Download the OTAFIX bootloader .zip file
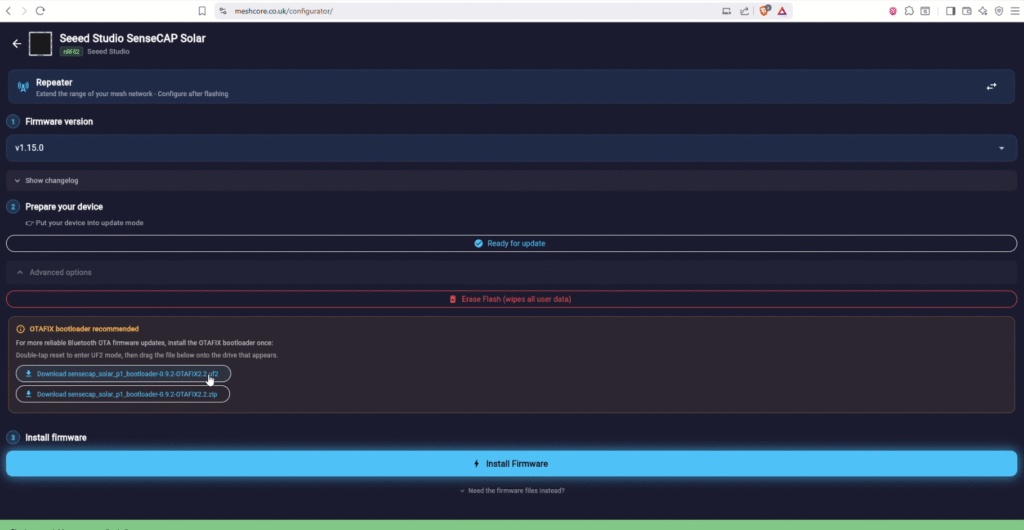Viewport: 1024px width, 530px height. coord(123,394)
